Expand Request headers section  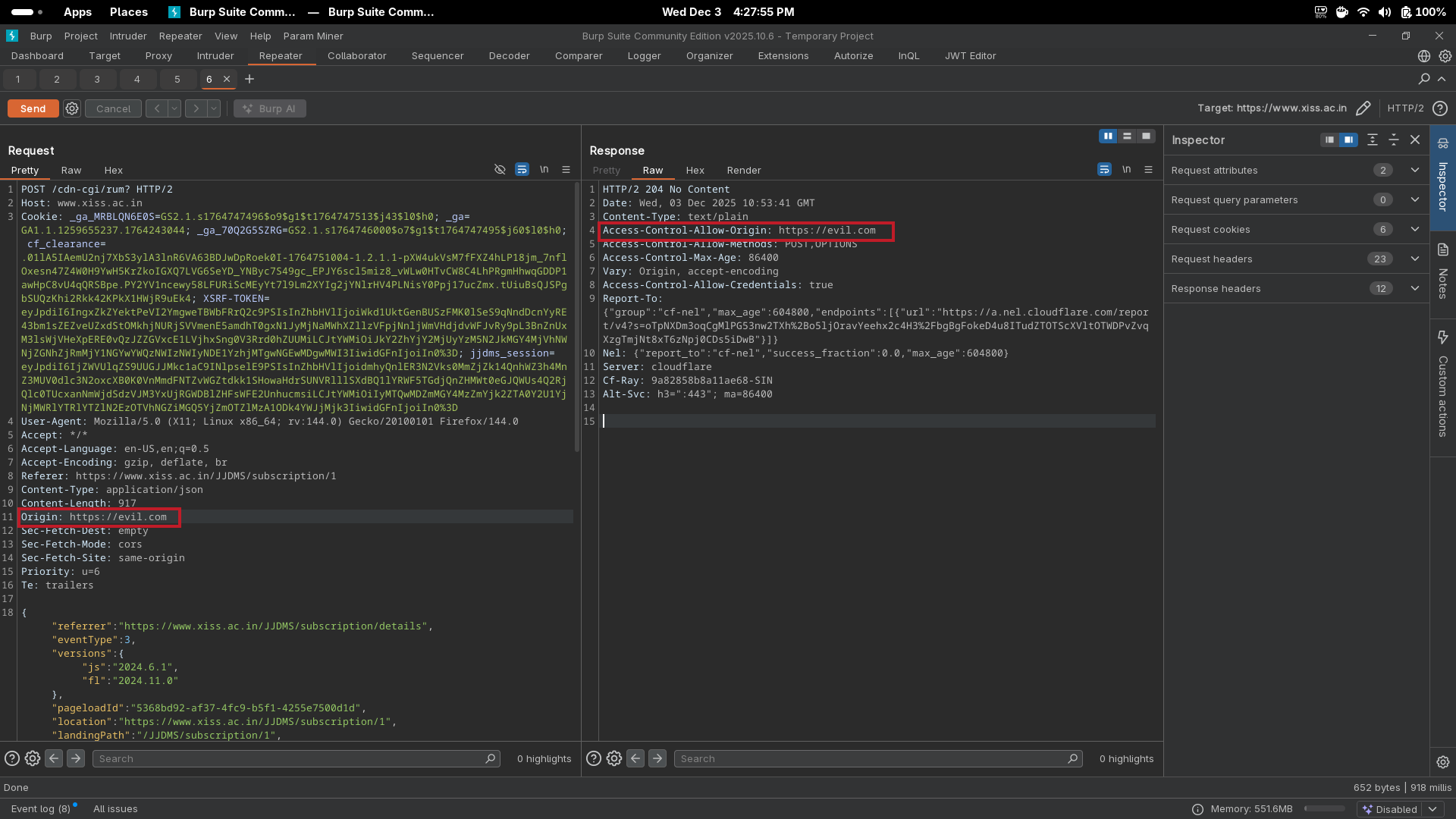click(1414, 259)
